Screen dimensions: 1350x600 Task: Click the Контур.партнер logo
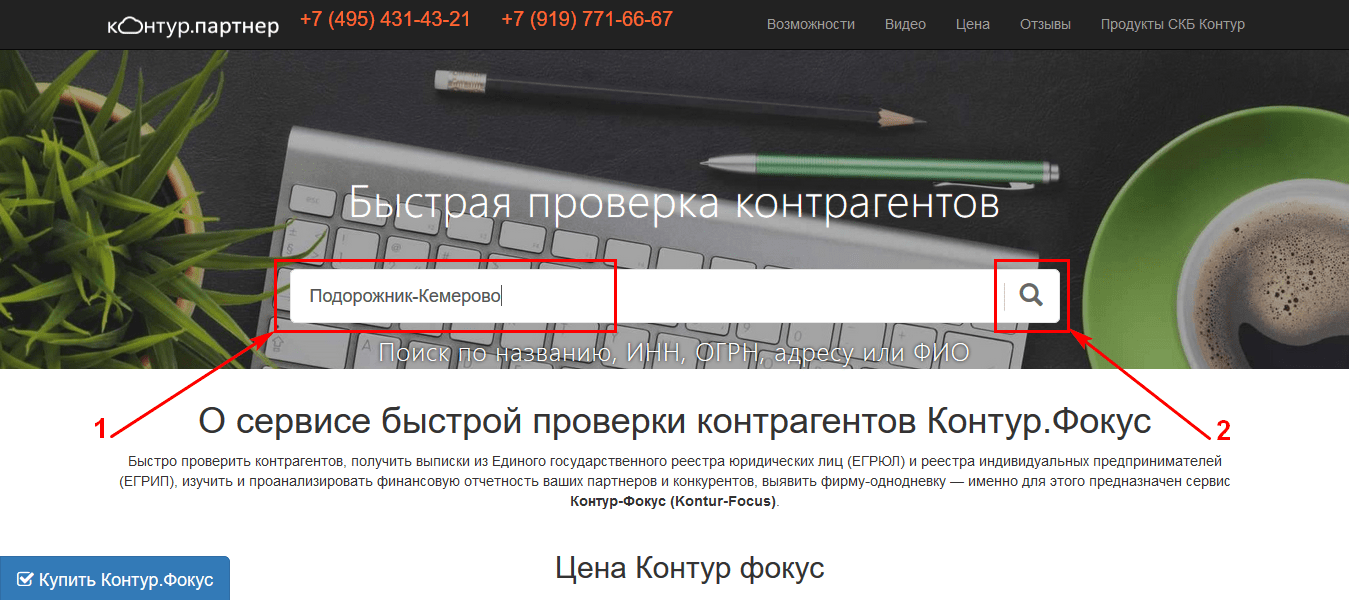(x=193, y=25)
